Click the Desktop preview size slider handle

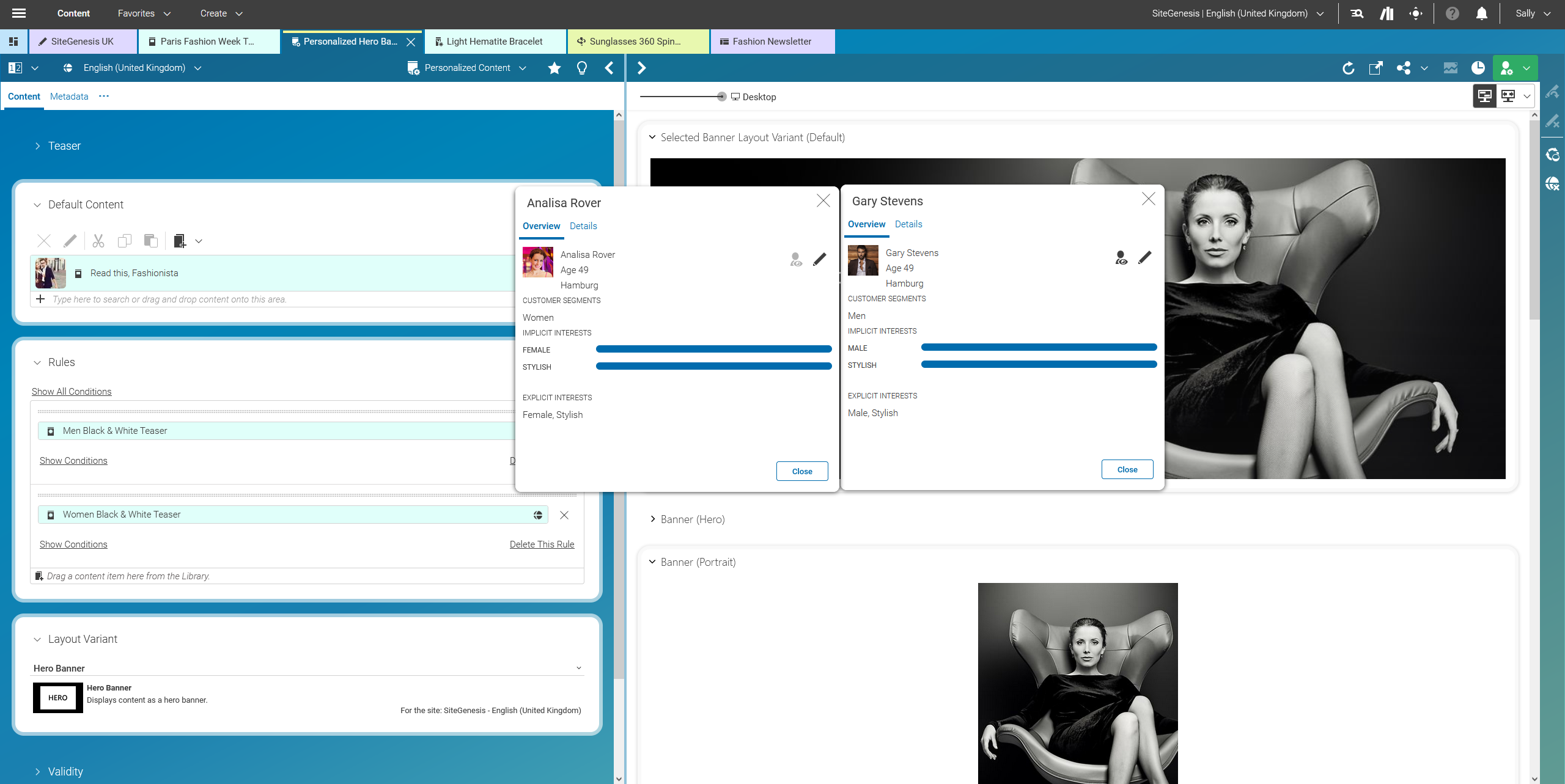pos(721,97)
